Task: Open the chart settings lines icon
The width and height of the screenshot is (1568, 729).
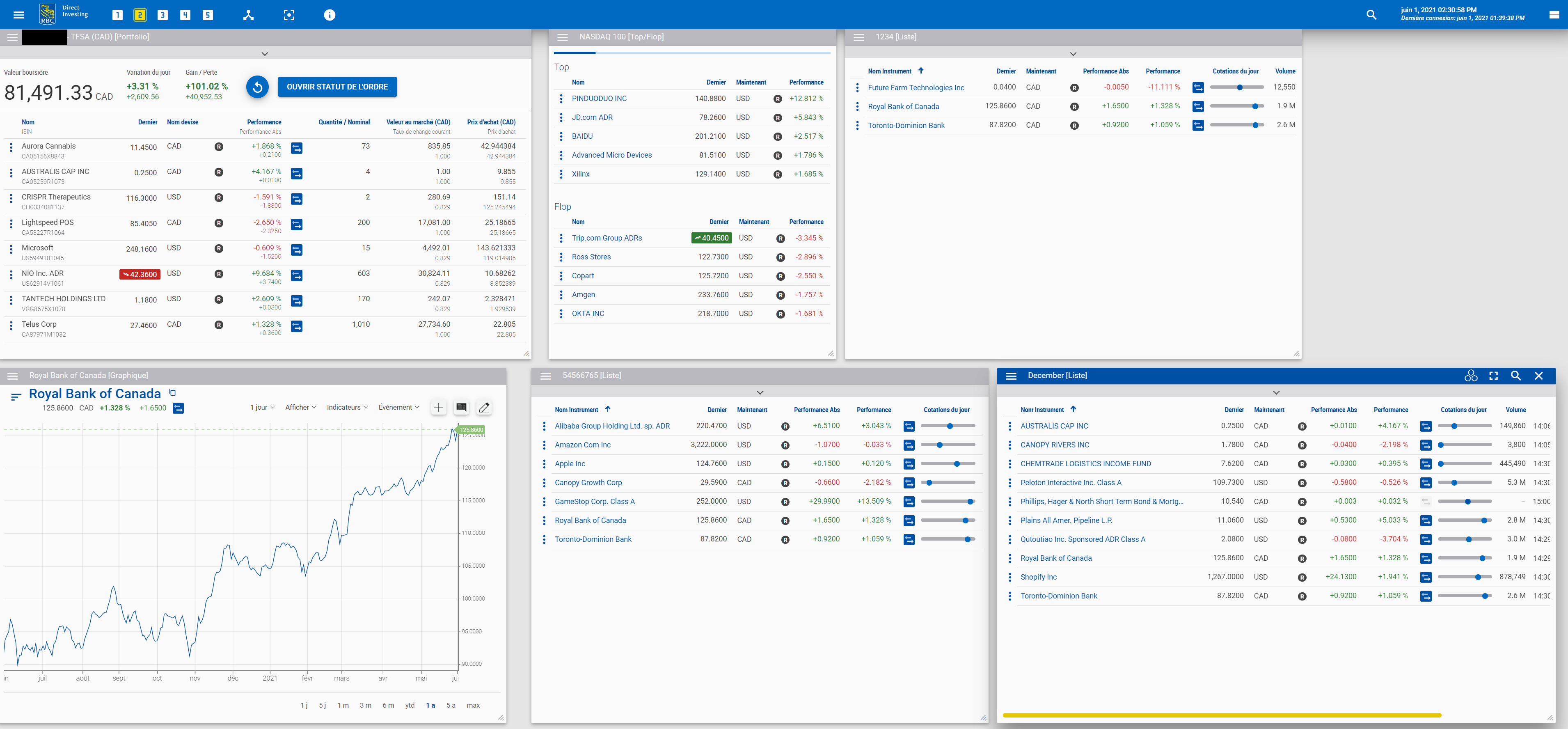Action: click(16, 397)
